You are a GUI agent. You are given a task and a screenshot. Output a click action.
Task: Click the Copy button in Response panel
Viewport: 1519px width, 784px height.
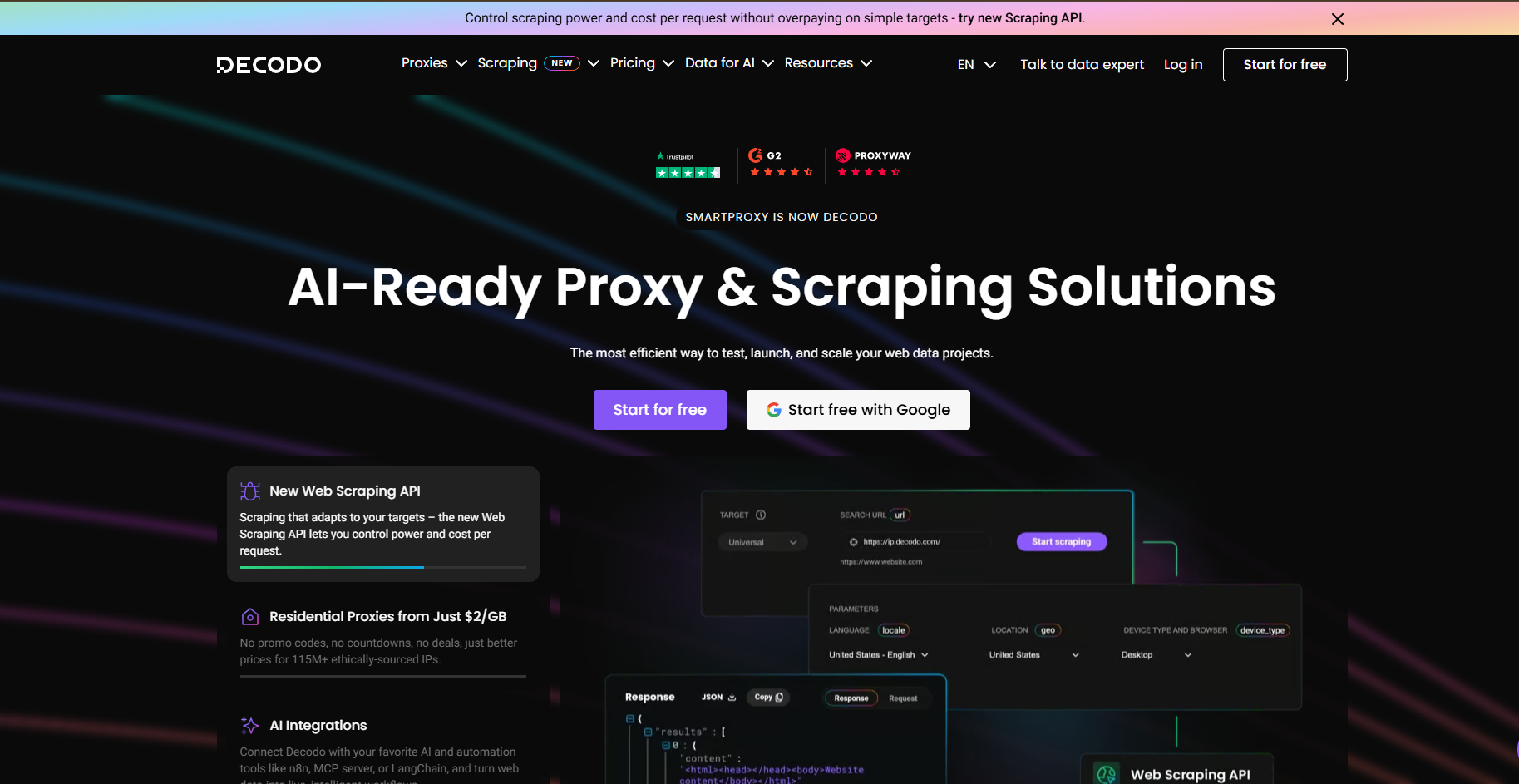[x=768, y=698]
